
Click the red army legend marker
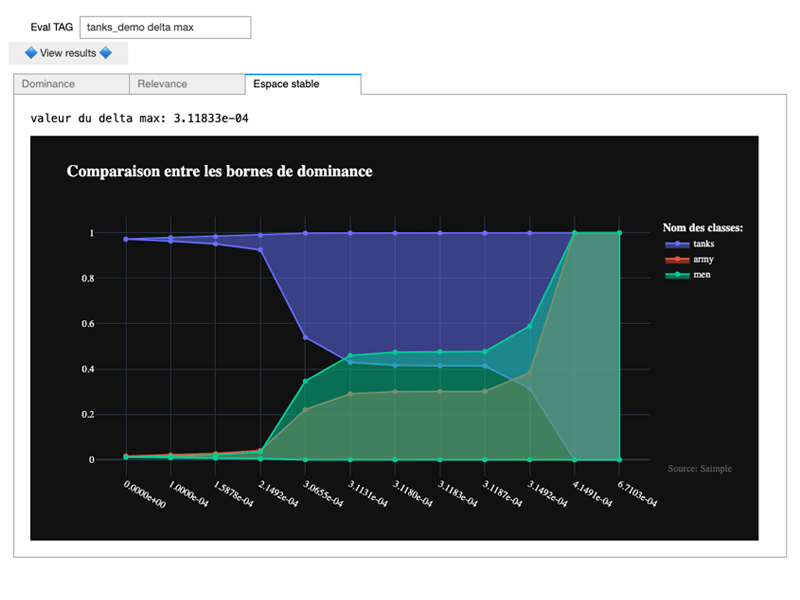tap(677, 259)
